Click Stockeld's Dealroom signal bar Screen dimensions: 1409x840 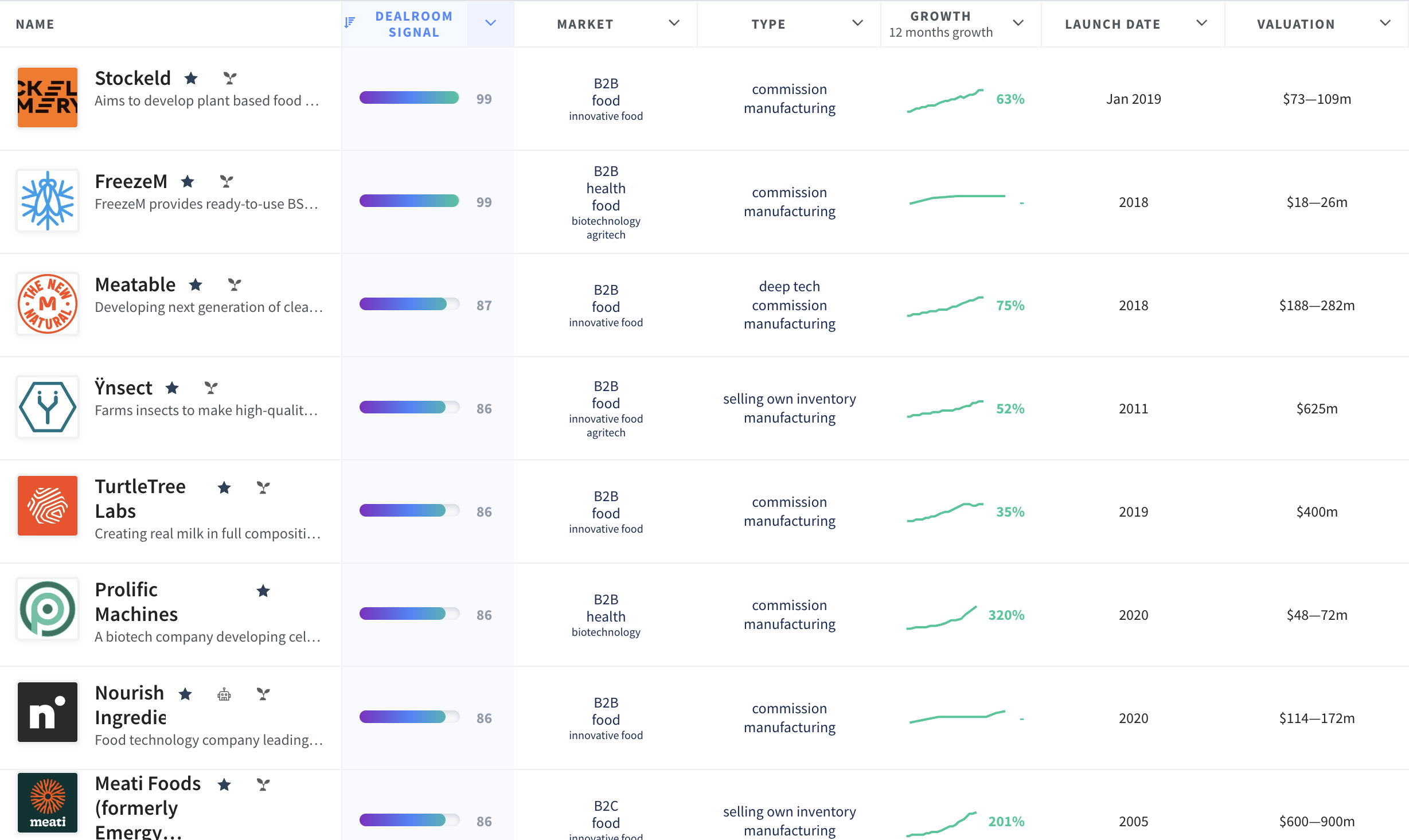tap(409, 98)
